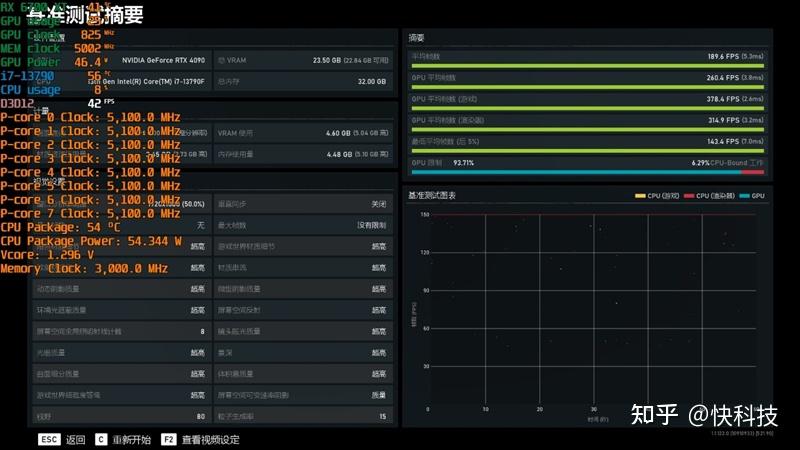The image size is (800, 450).
Task: Click the cyan GPU legend swatch
Action: click(744, 196)
